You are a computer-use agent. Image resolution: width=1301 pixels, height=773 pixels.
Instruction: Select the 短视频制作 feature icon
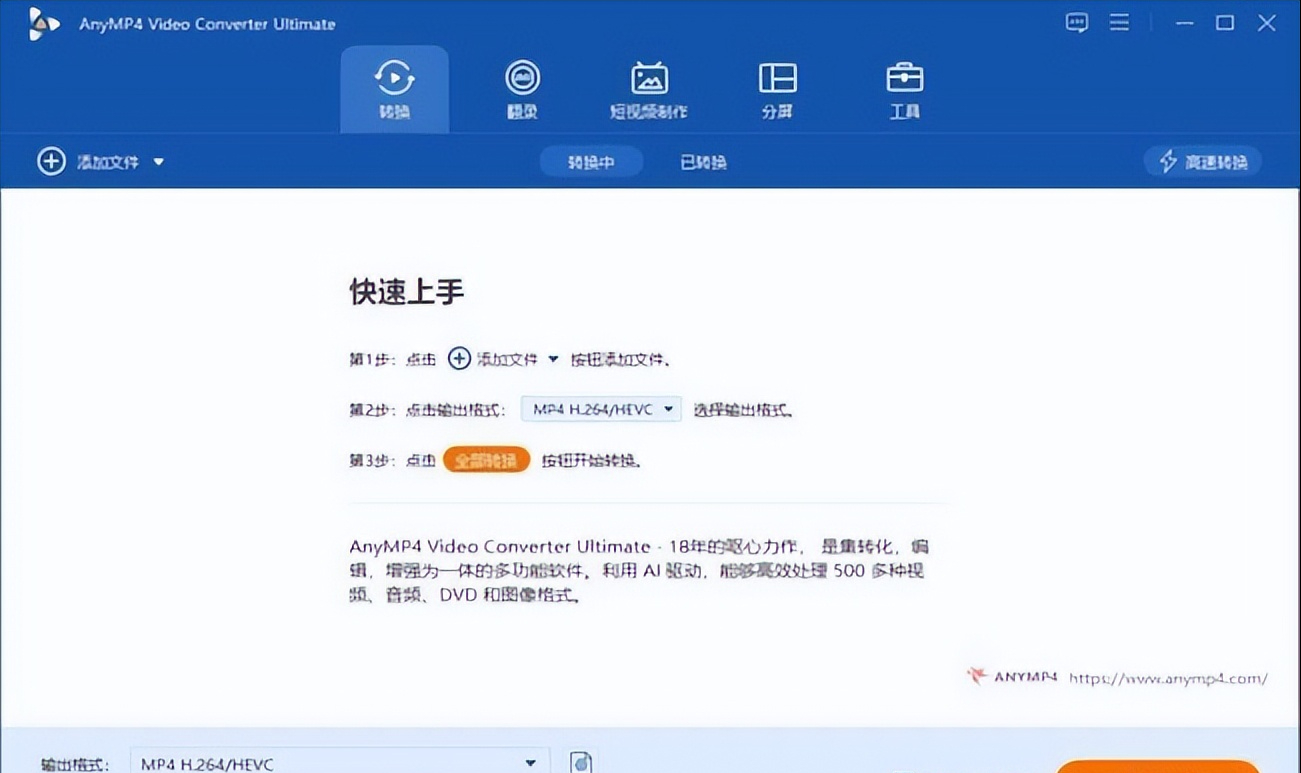[651, 88]
